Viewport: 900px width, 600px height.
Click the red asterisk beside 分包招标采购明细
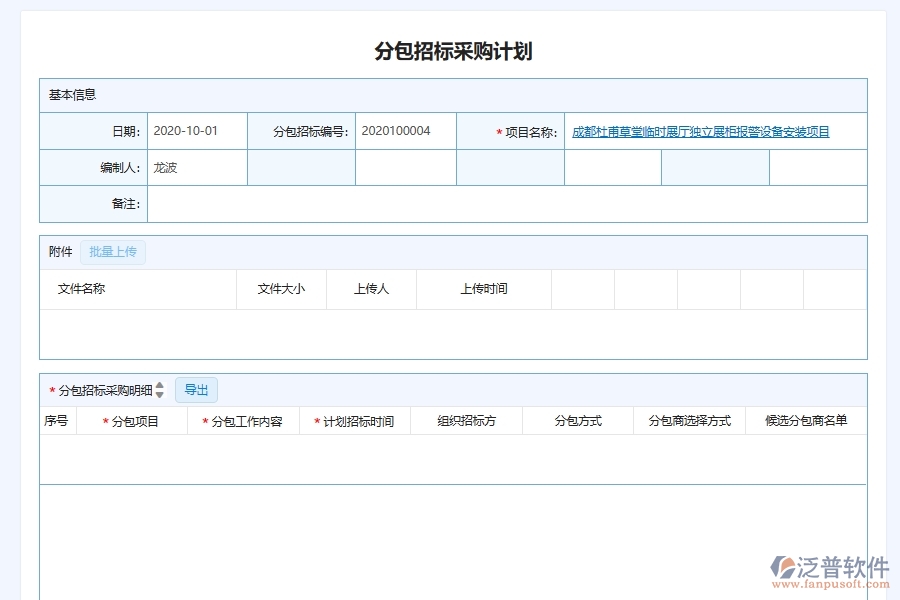[50, 390]
